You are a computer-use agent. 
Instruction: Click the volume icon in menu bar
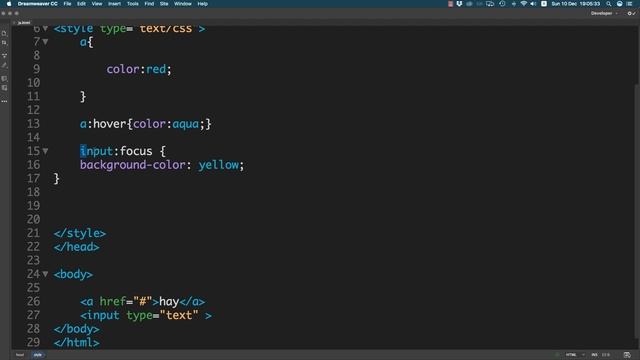pyautogui.click(x=533, y=4)
